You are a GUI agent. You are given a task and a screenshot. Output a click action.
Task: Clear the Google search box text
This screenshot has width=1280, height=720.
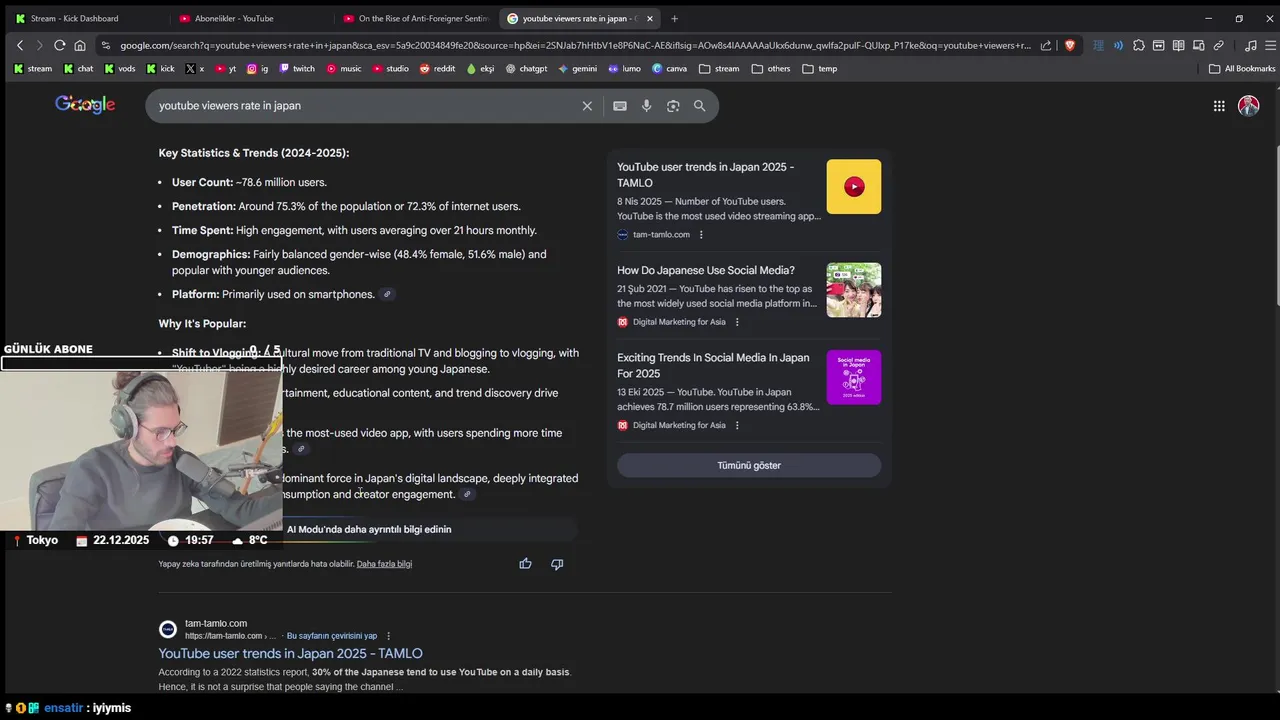click(x=587, y=106)
